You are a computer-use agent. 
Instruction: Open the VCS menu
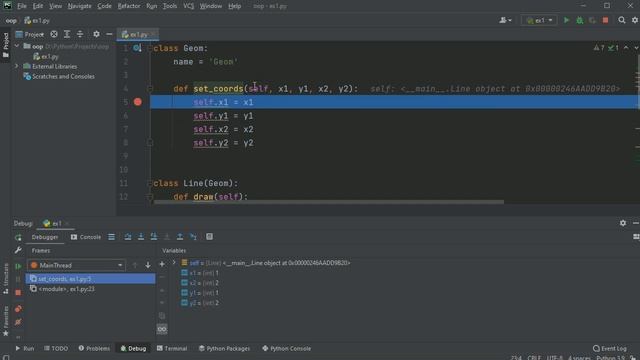point(189,6)
